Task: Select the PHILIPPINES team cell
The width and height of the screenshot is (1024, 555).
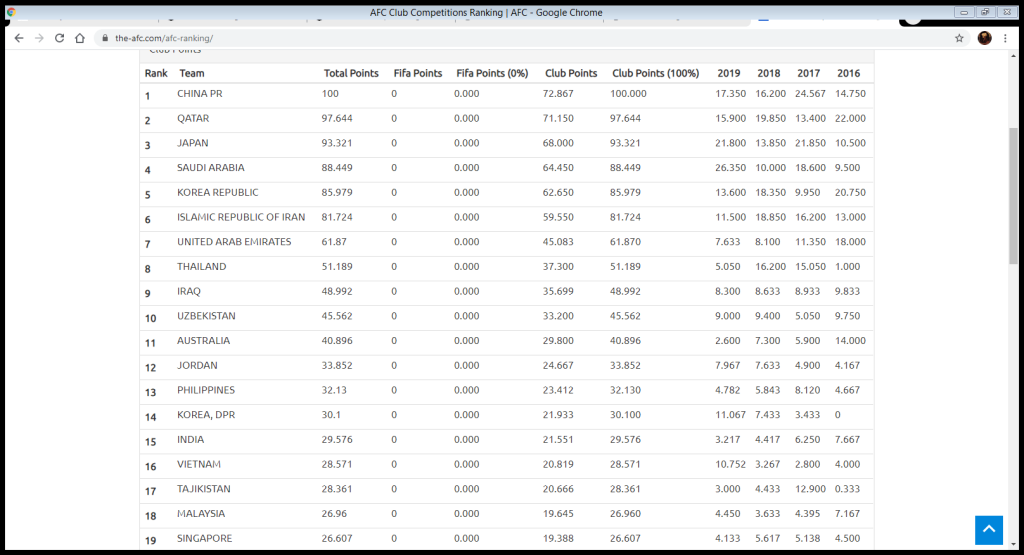Action: click(x=206, y=390)
